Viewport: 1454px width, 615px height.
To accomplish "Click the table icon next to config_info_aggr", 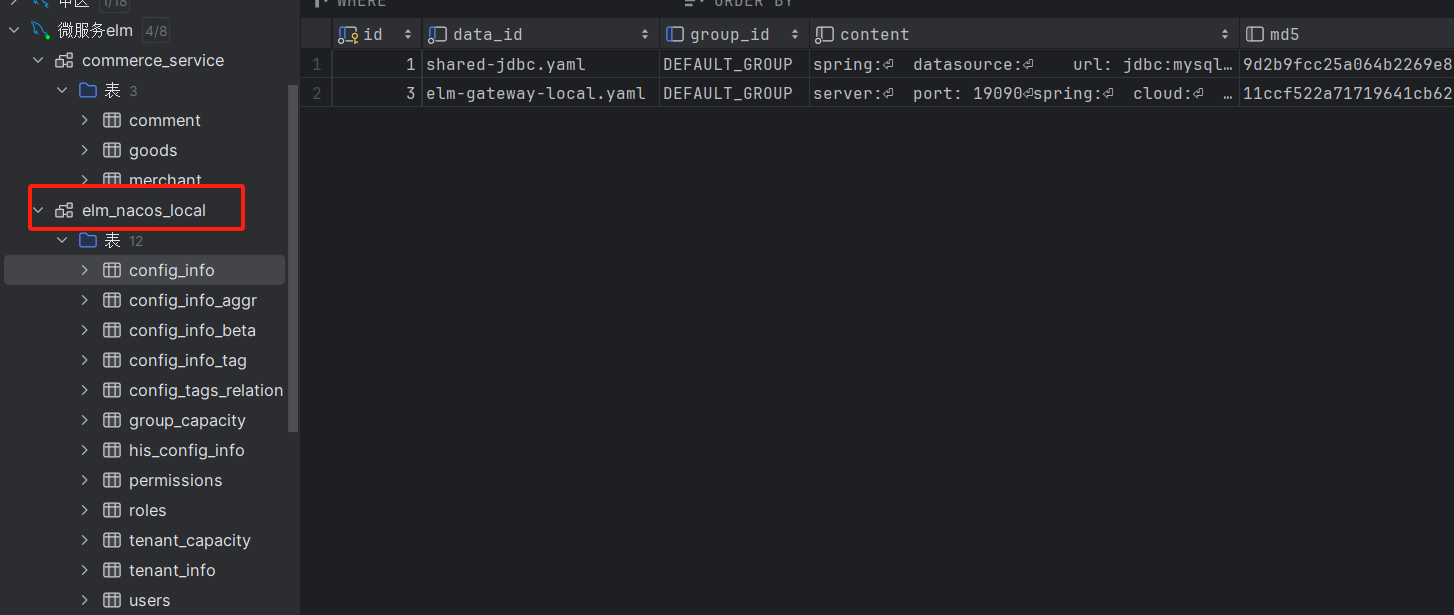I will coord(112,300).
